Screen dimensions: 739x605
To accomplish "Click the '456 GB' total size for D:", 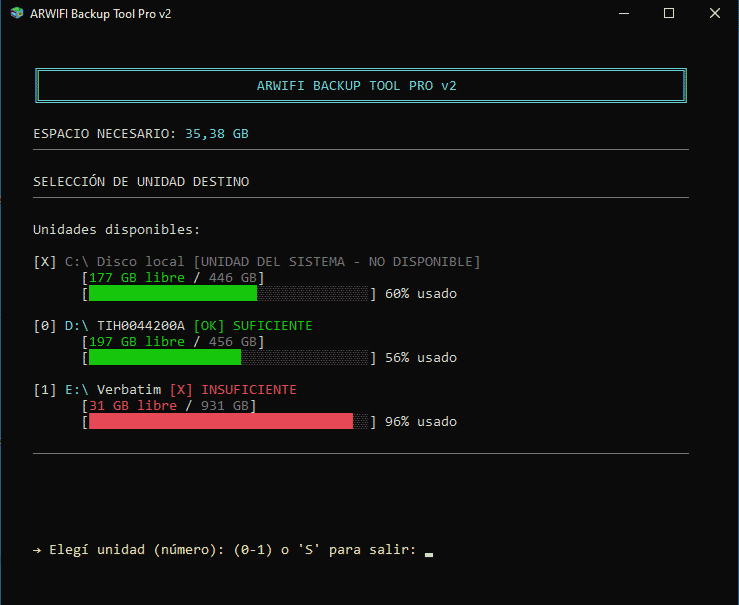I will [x=232, y=342].
